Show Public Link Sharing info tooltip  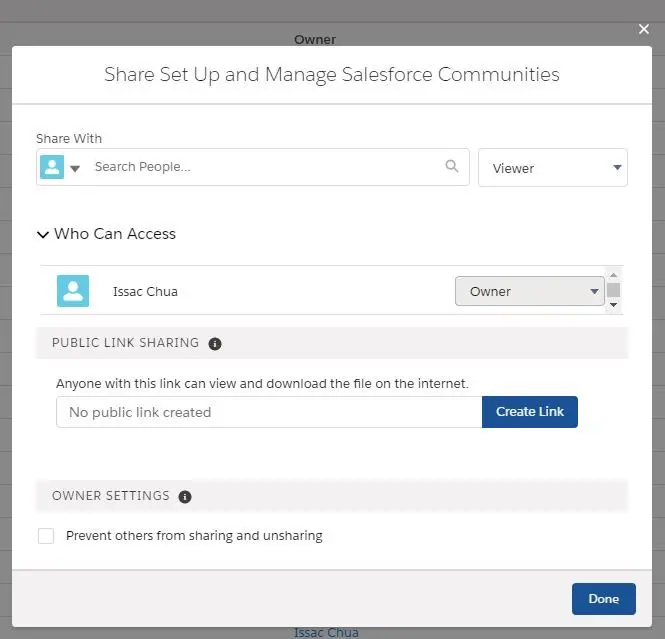coord(215,343)
